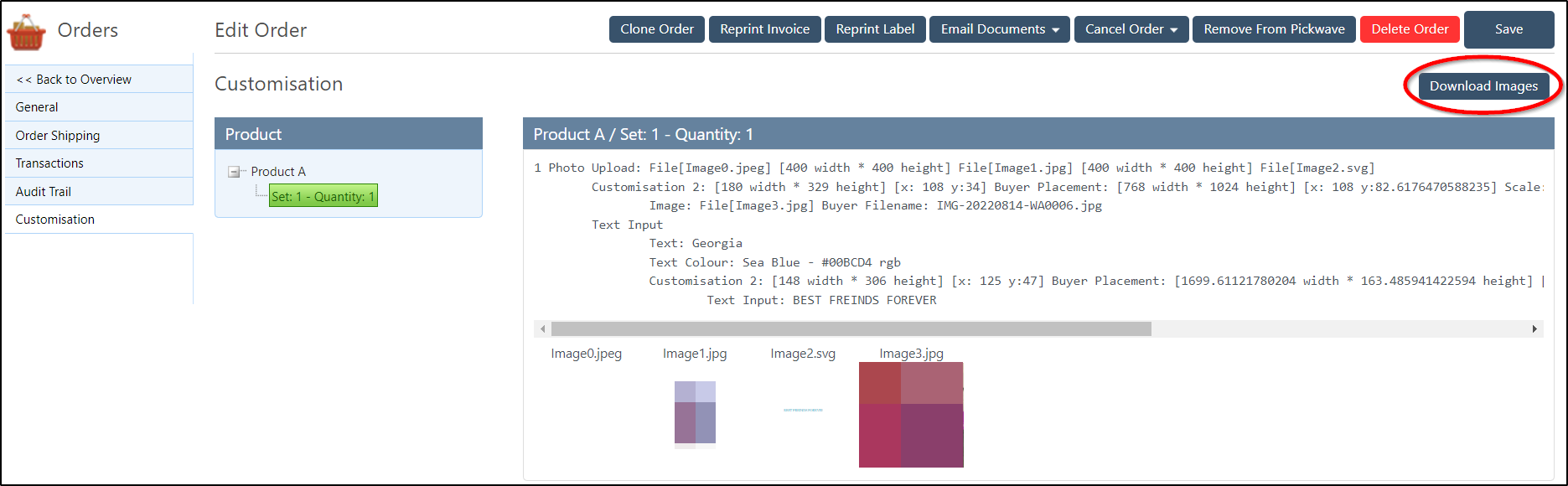Screen dimensions: 1568x486
Task: Select Set: 1 - Quantity: 1 node
Action: tap(323, 197)
